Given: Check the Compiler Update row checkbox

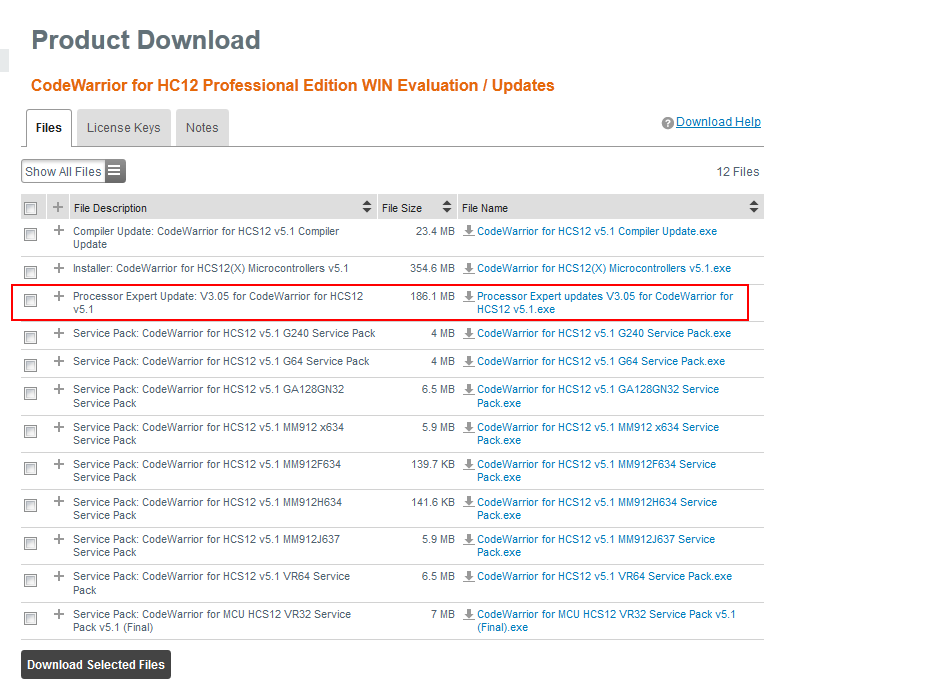Looking at the screenshot, I should [30, 235].
